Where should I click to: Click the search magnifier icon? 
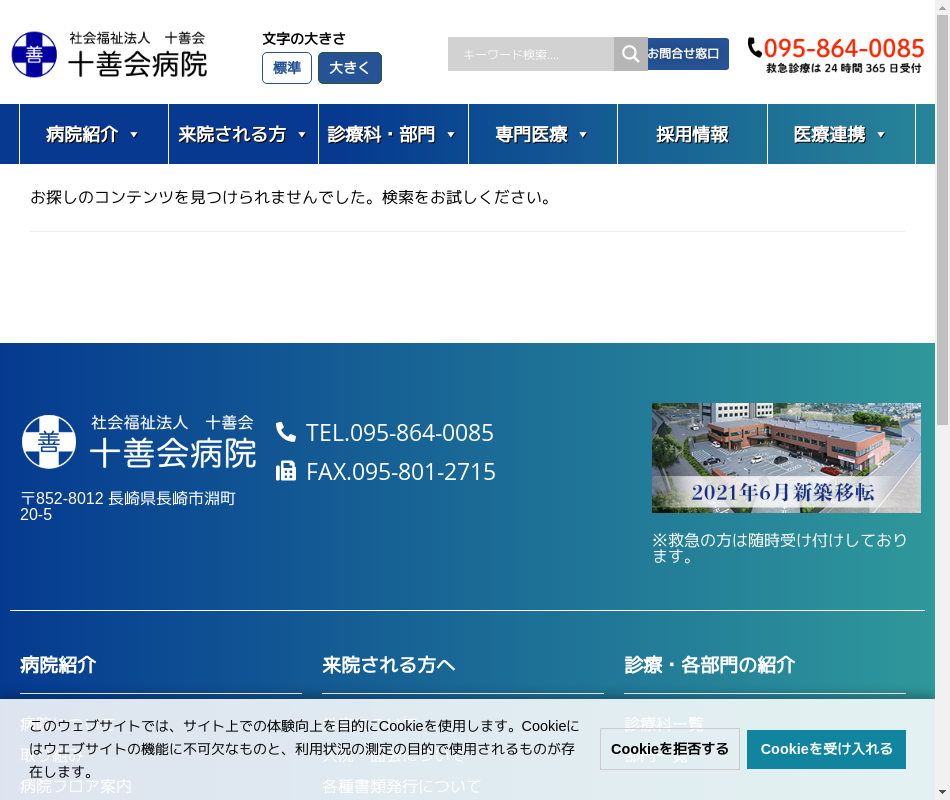630,54
